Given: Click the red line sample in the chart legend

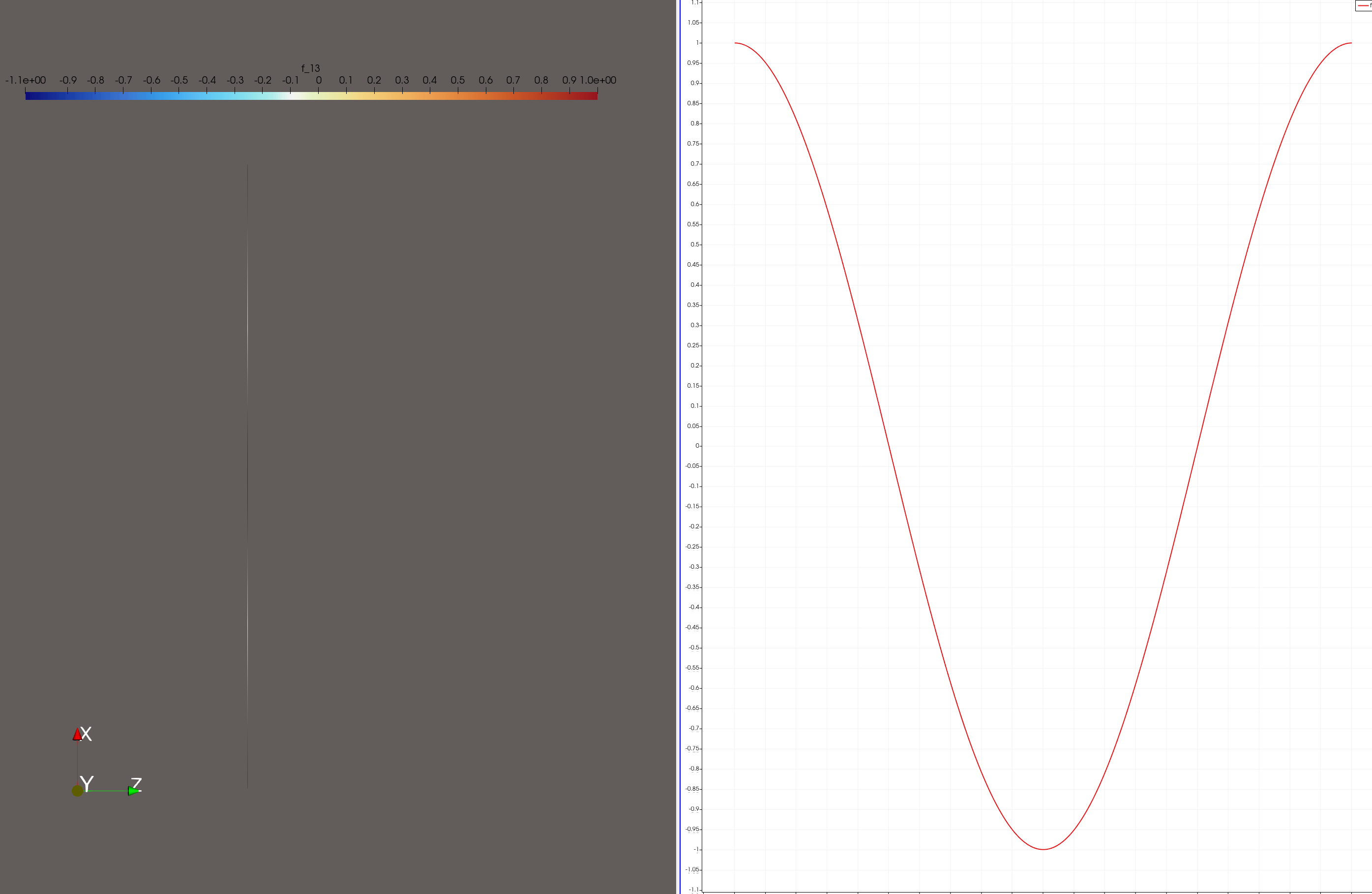Looking at the screenshot, I should (1362, 5).
